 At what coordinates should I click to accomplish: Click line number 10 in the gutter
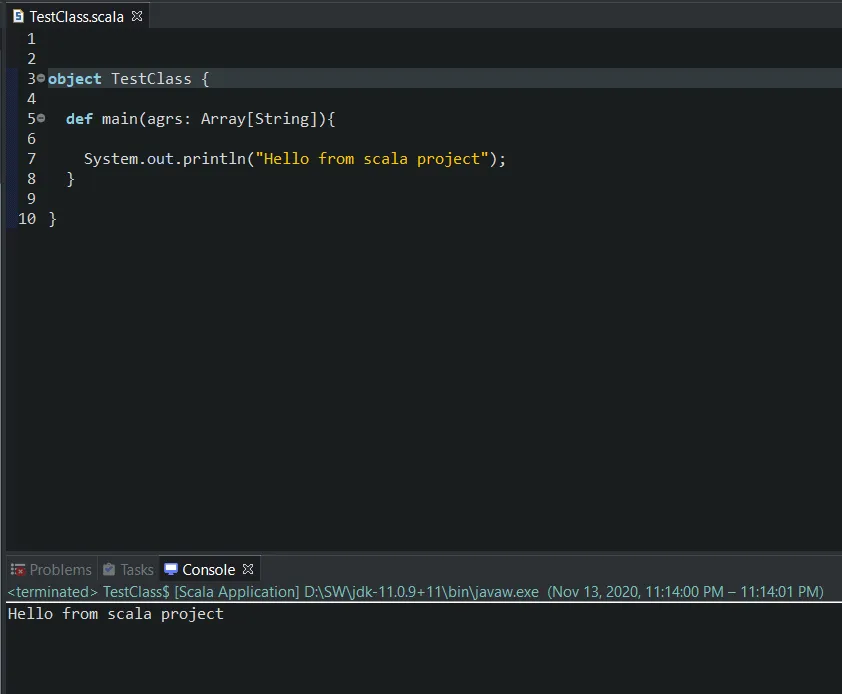tap(27, 219)
